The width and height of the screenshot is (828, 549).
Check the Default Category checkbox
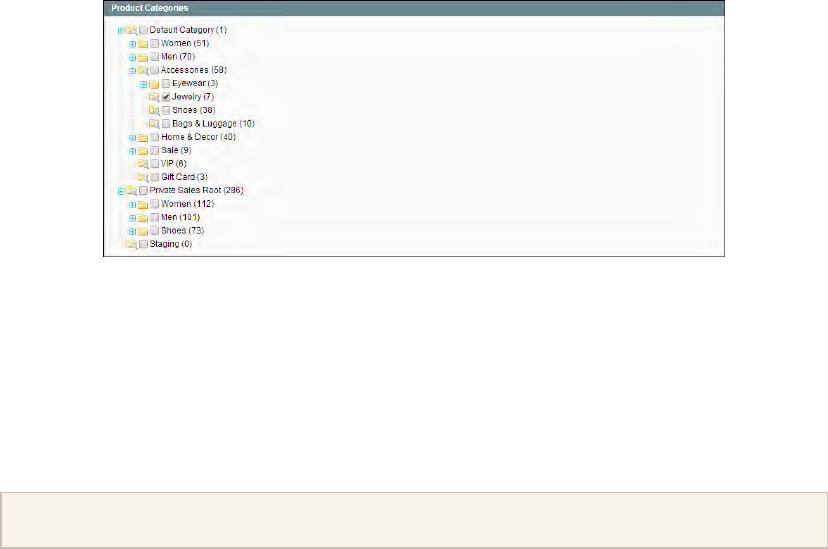144,30
